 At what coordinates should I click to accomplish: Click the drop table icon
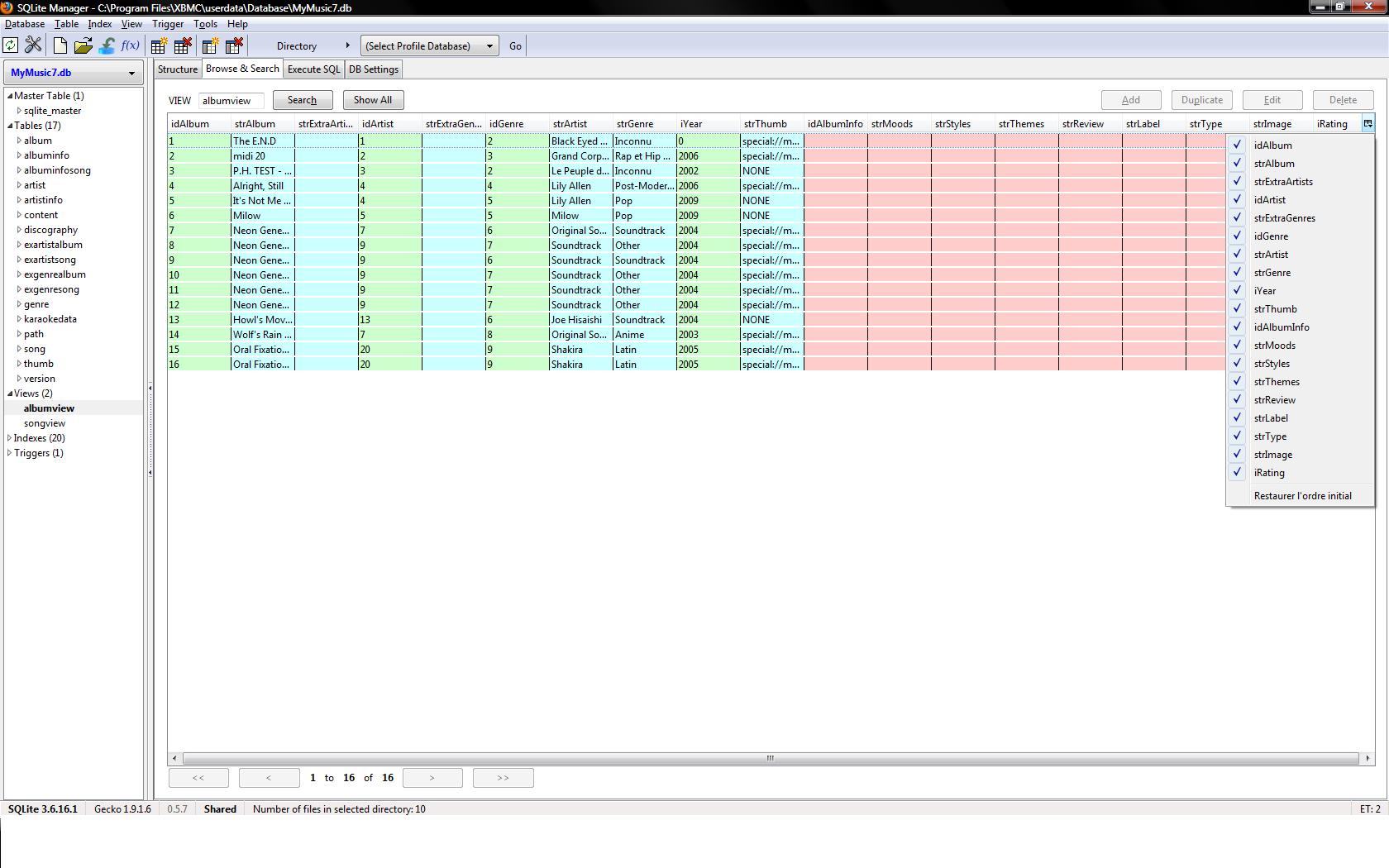[183, 45]
